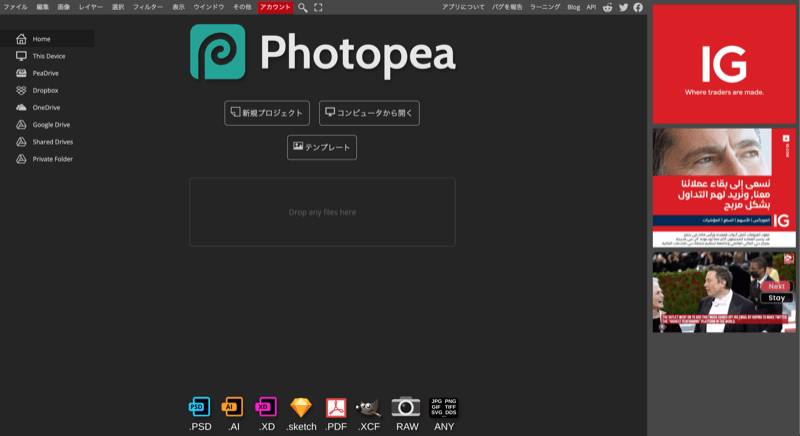
Task: Click the Photopea logo icon
Action: tap(218, 52)
